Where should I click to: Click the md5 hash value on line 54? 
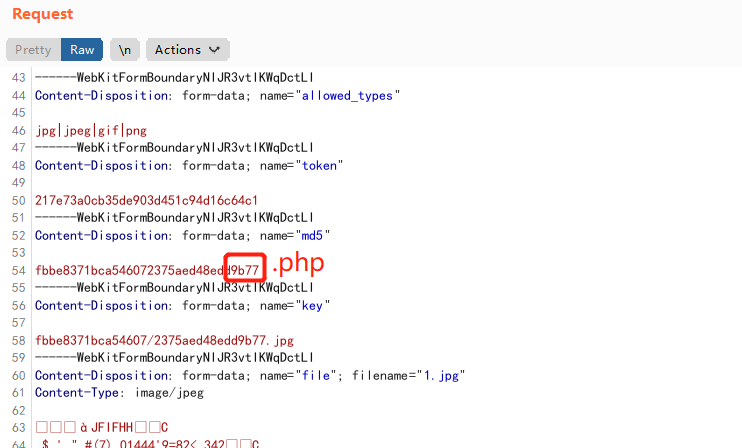coord(147,271)
